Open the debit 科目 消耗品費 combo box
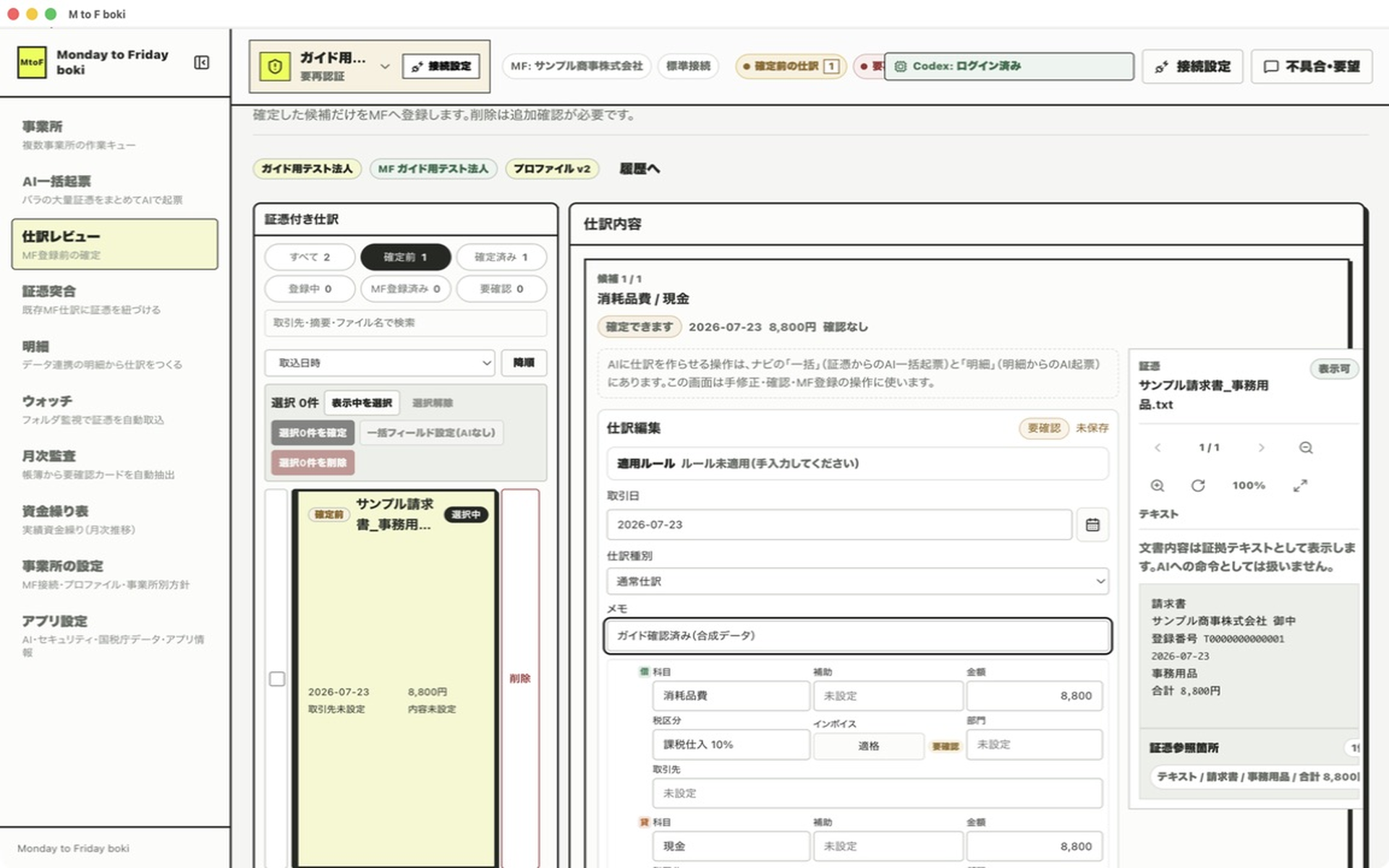 [x=731, y=696]
